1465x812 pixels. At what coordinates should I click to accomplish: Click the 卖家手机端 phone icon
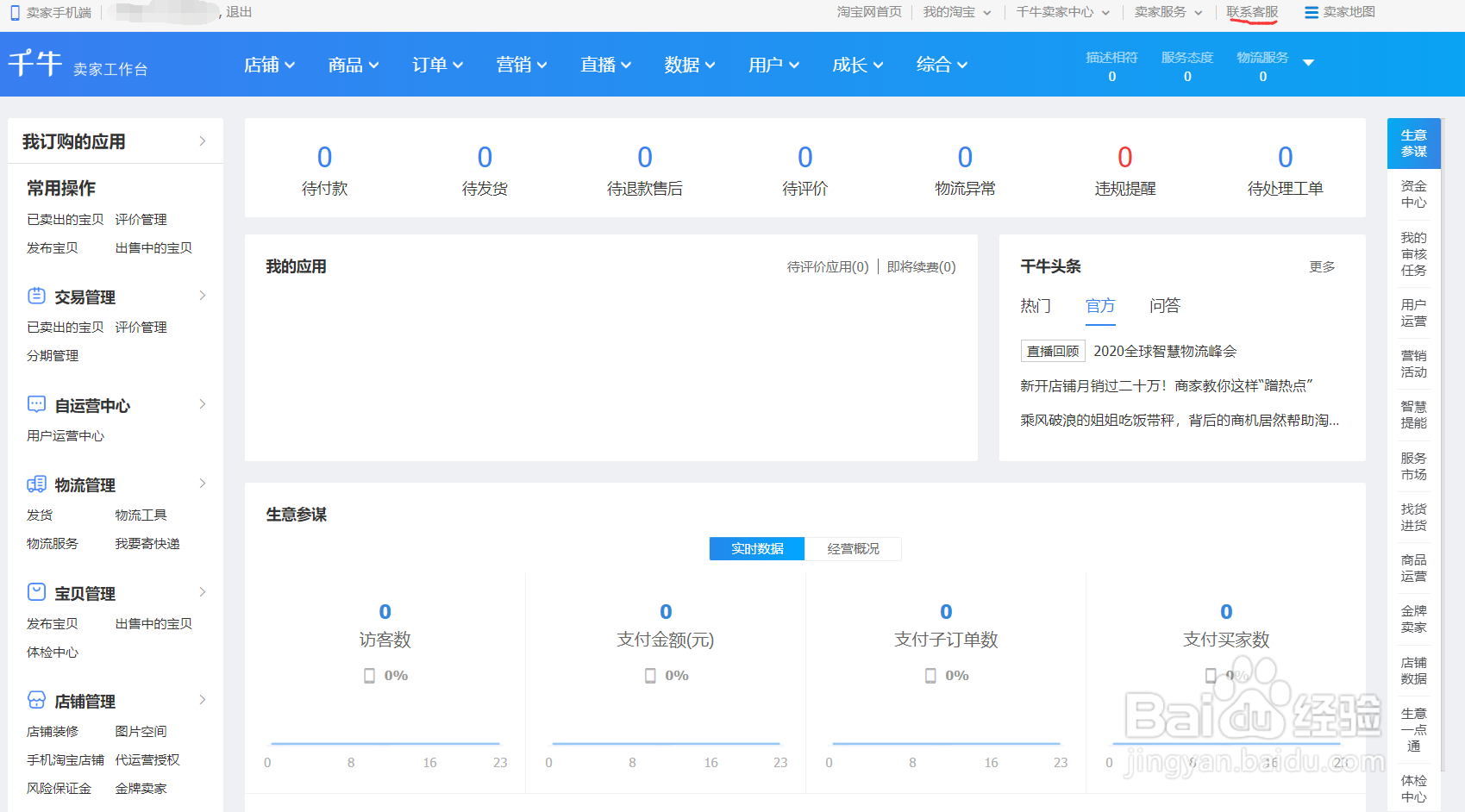tap(15, 13)
